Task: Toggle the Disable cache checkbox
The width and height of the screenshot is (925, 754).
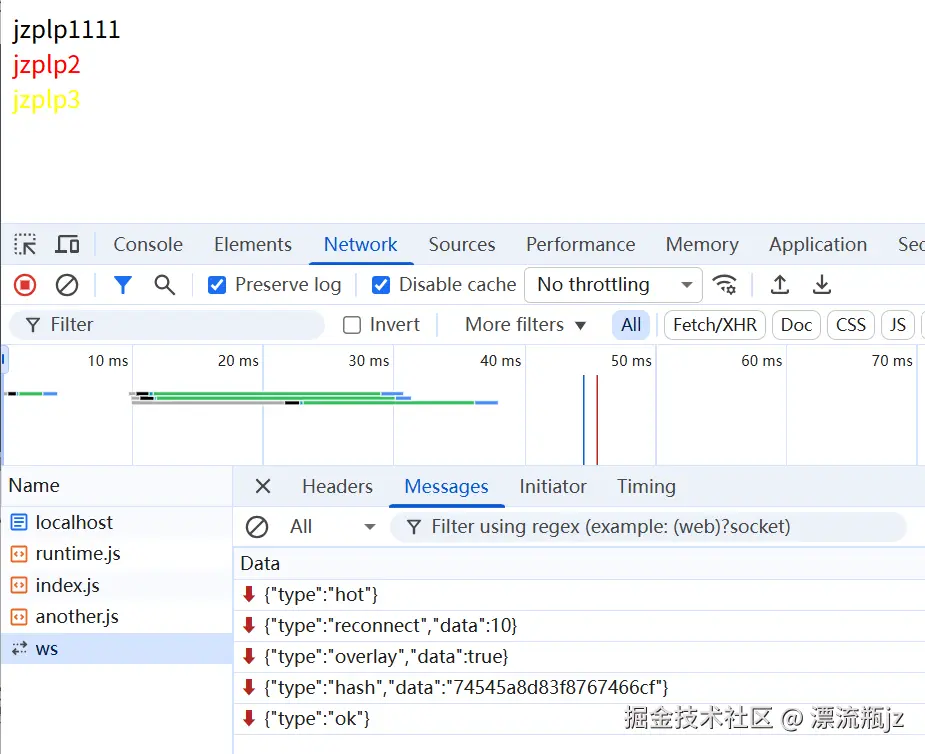Action: tap(381, 285)
